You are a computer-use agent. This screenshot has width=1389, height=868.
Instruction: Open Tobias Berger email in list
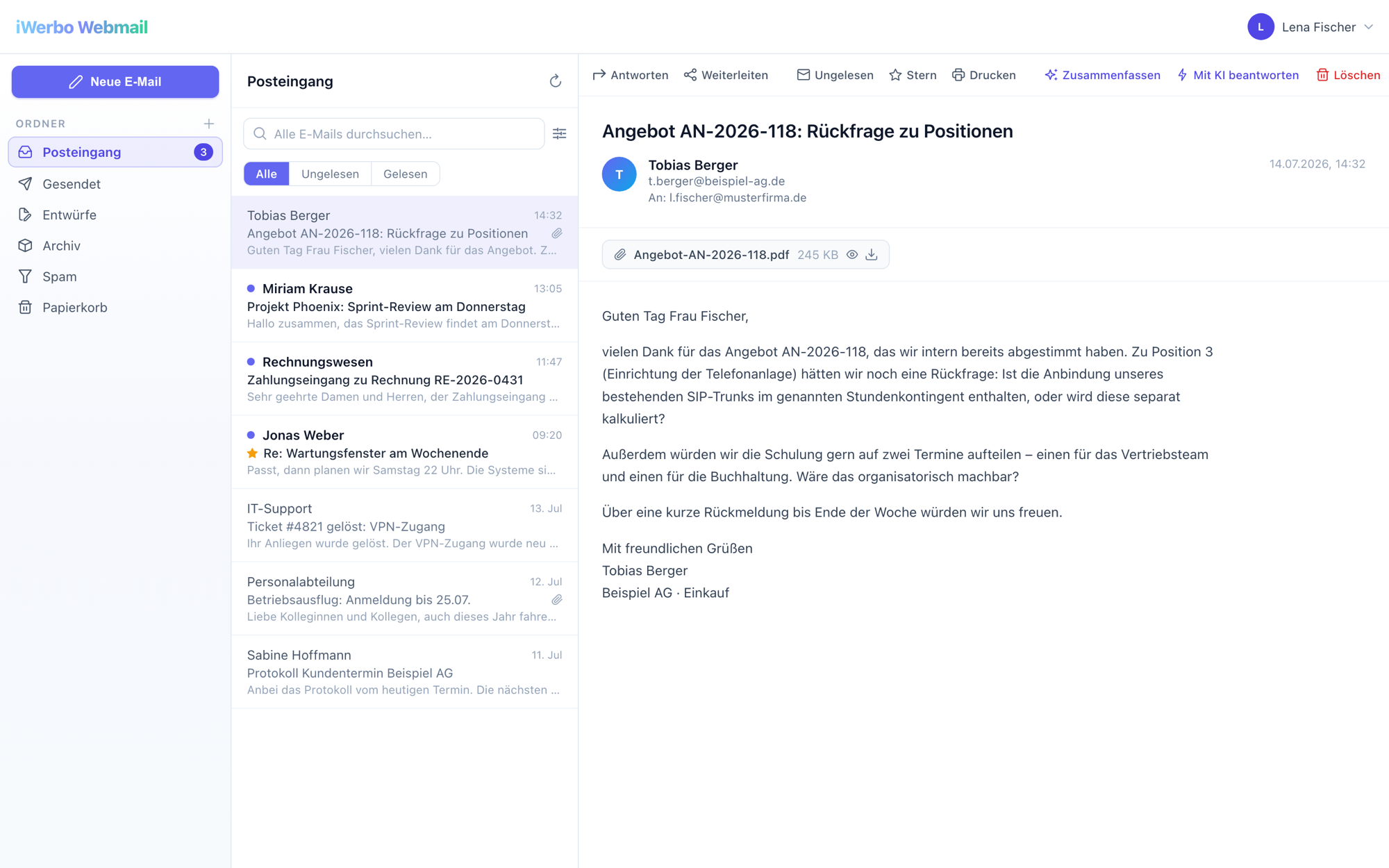click(404, 233)
